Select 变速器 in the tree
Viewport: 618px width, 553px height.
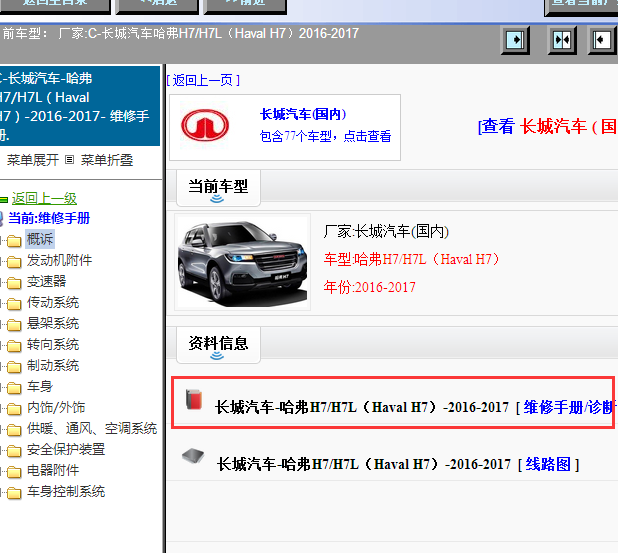click(47, 281)
